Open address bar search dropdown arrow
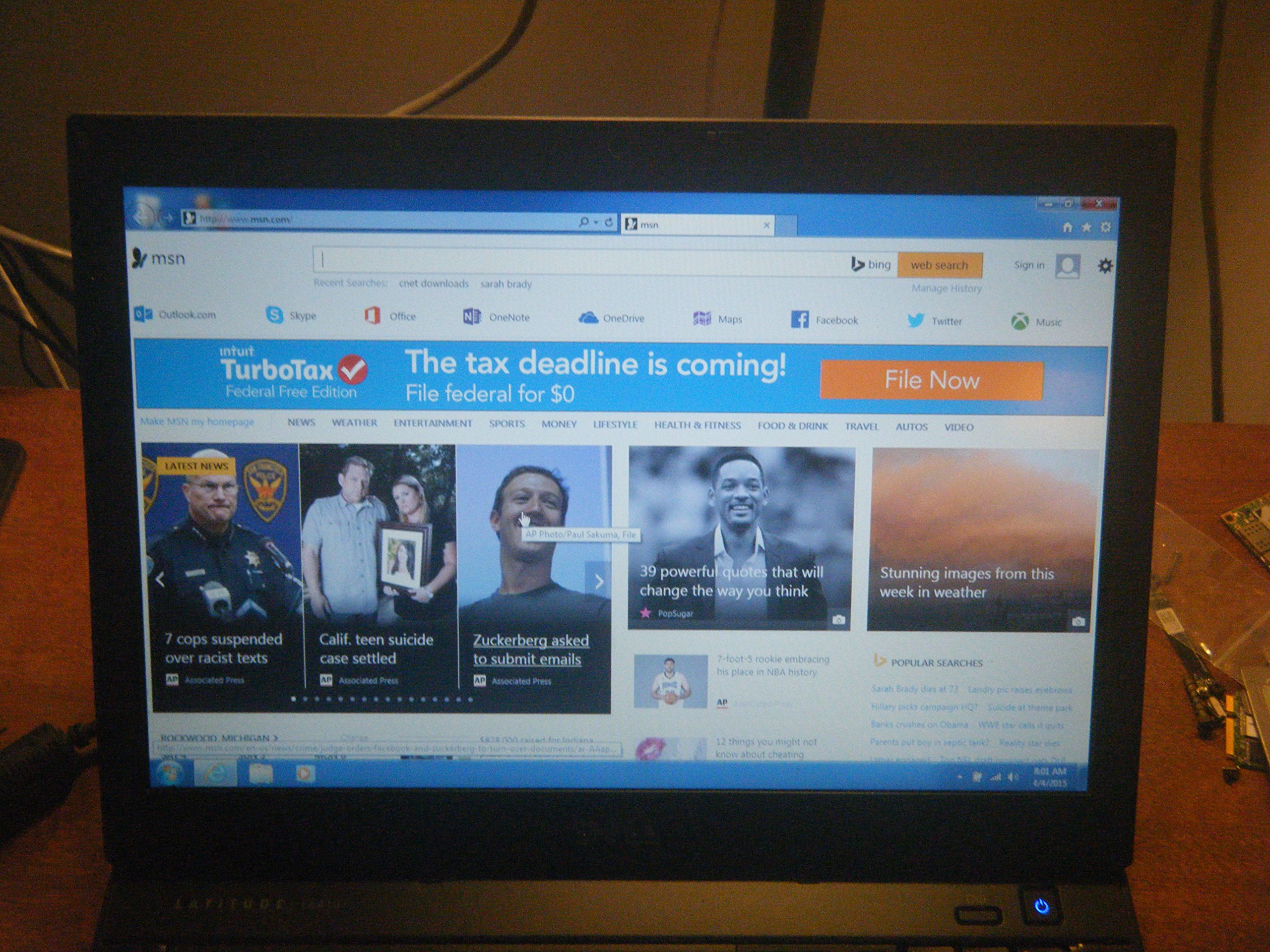Image resolution: width=1270 pixels, height=952 pixels. click(596, 222)
